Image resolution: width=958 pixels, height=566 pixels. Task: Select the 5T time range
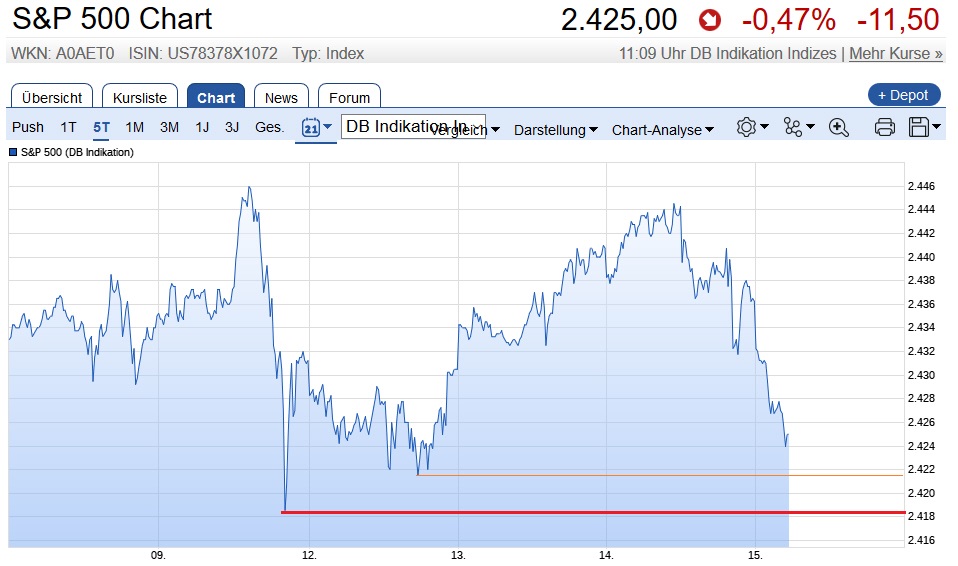[x=101, y=127]
